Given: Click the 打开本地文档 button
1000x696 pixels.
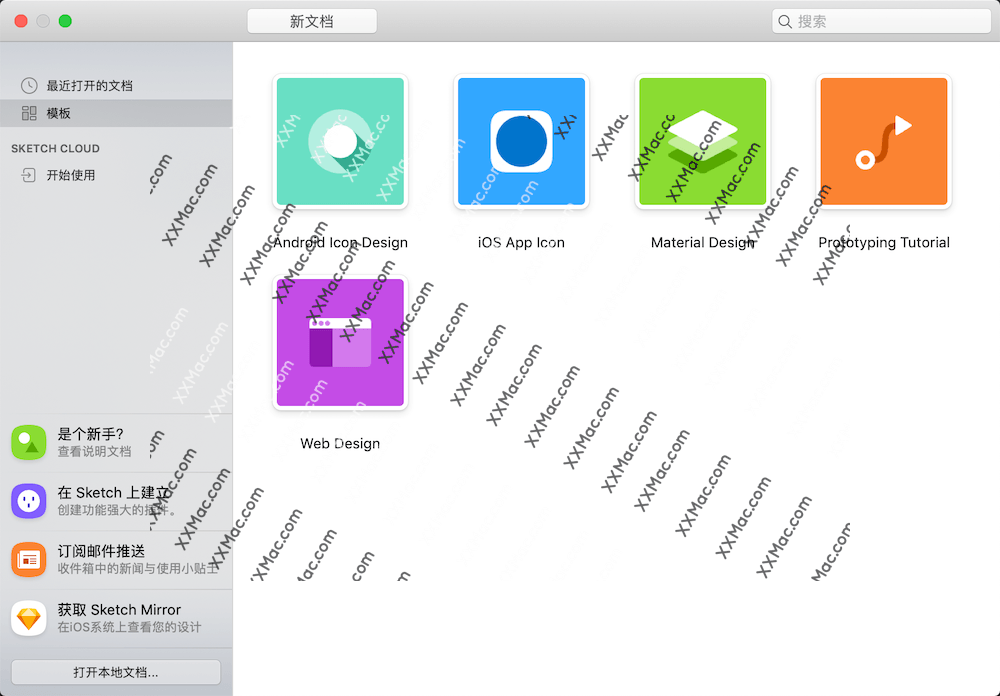Looking at the screenshot, I should click(116, 672).
